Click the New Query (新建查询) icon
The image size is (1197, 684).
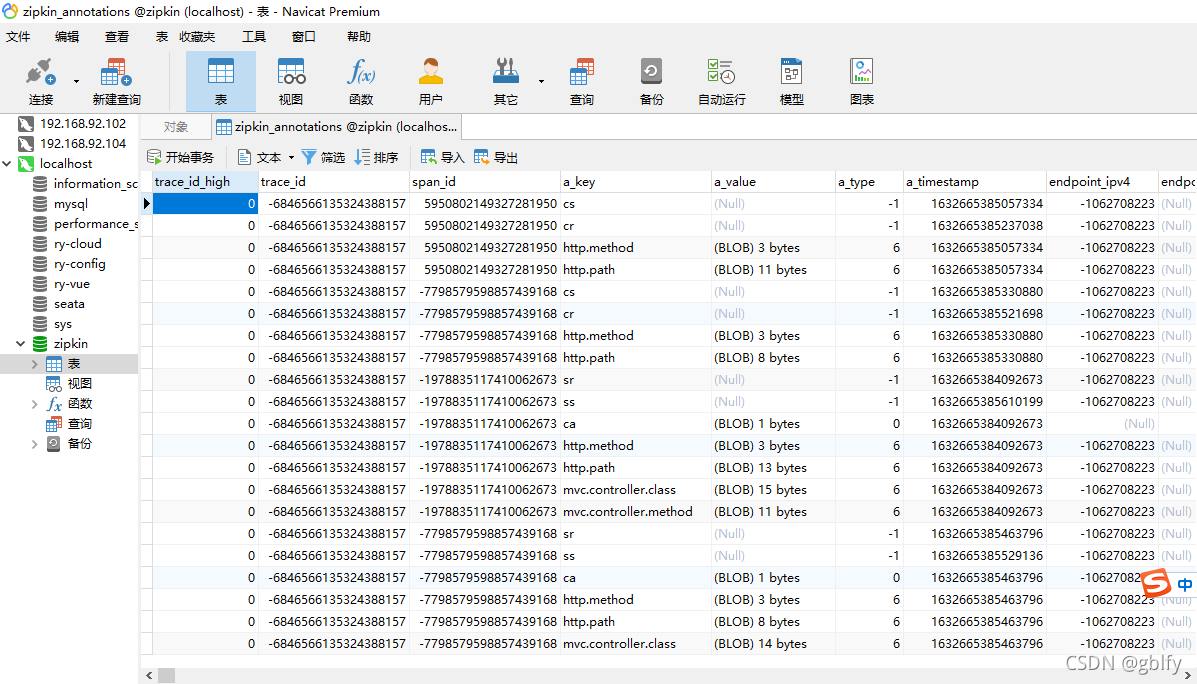click(116, 82)
